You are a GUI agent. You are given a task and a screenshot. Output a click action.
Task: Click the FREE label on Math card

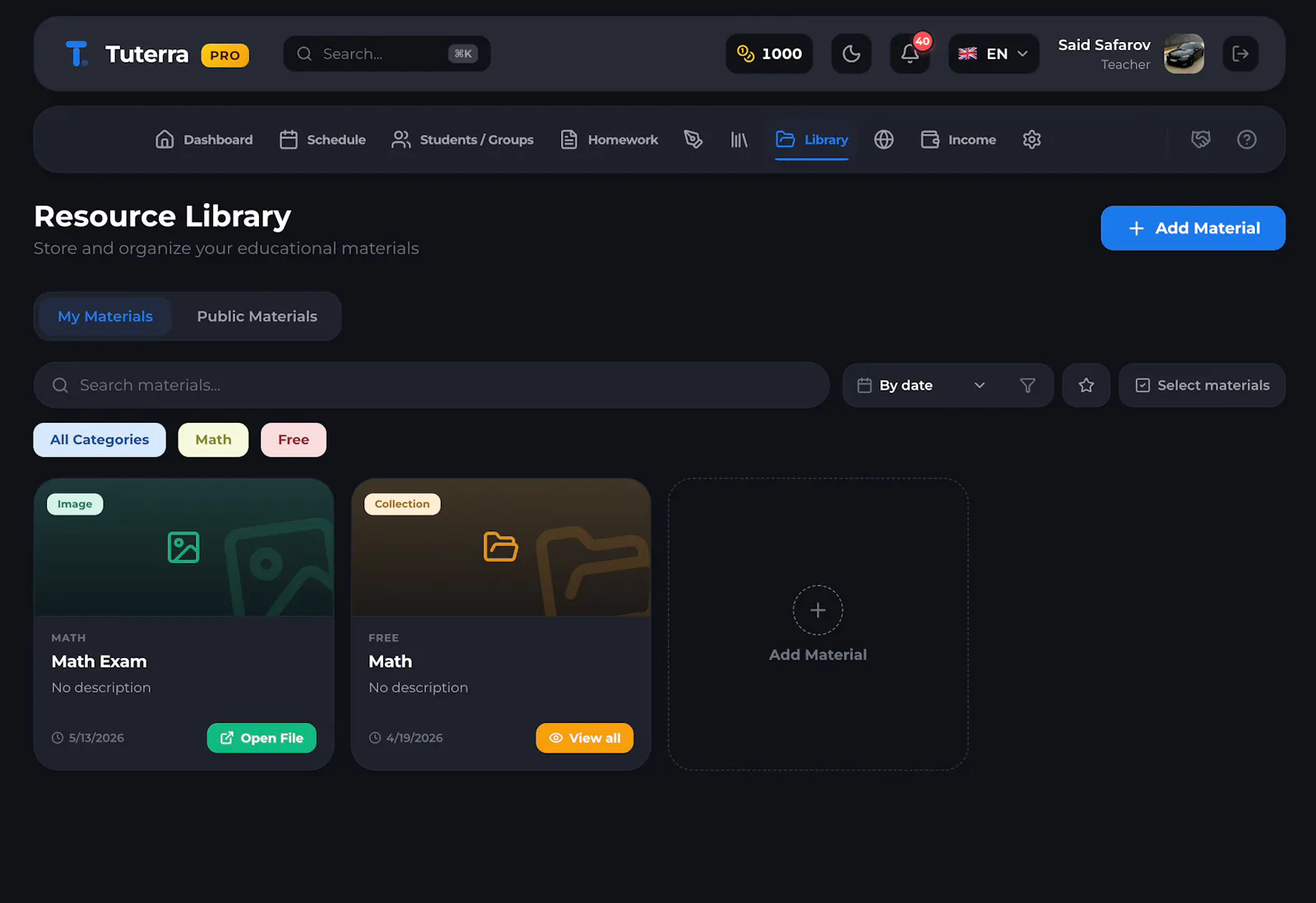click(x=383, y=638)
